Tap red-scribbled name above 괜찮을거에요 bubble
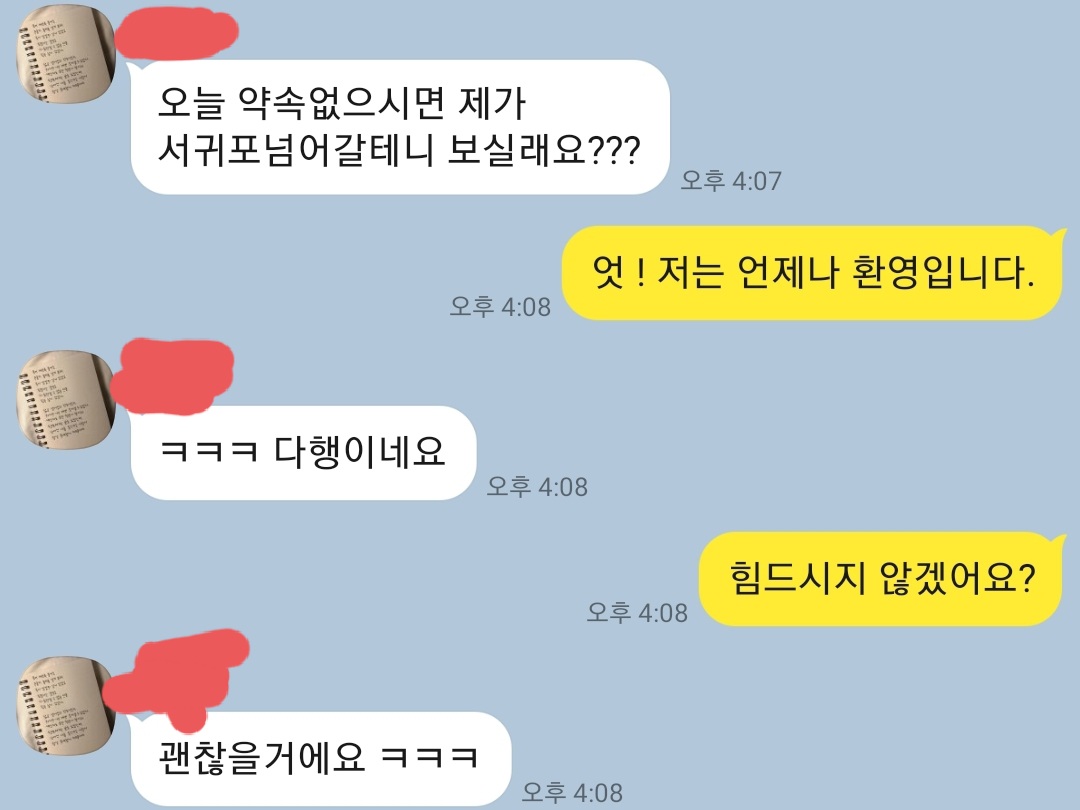Image resolution: width=1080 pixels, height=810 pixels. tap(177, 678)
